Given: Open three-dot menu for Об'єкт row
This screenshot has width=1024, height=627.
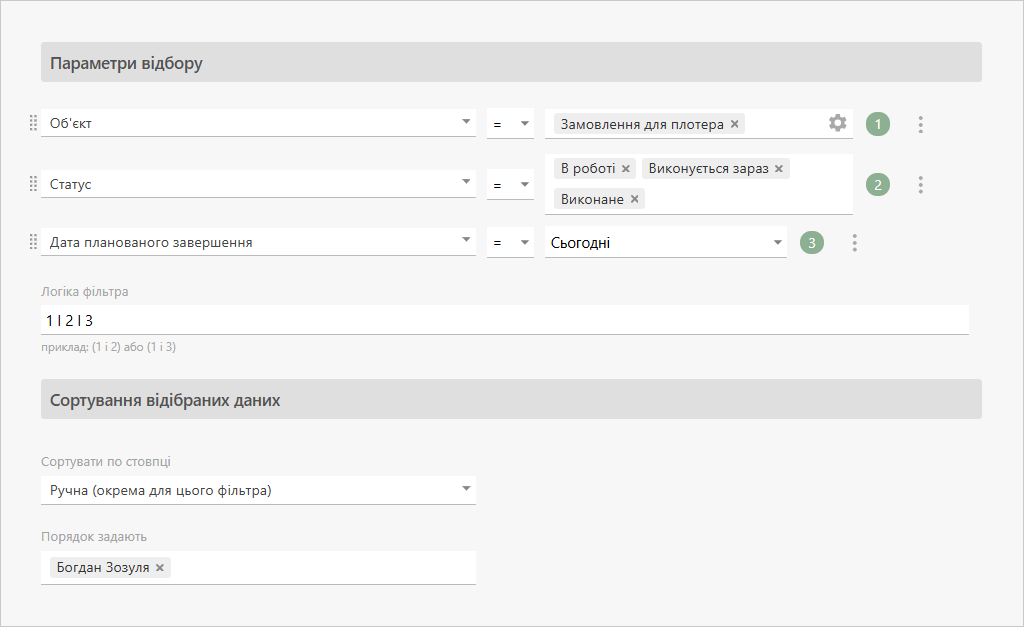Looking at the screenshot, I should pyautogui.click(x=920, y=124).
